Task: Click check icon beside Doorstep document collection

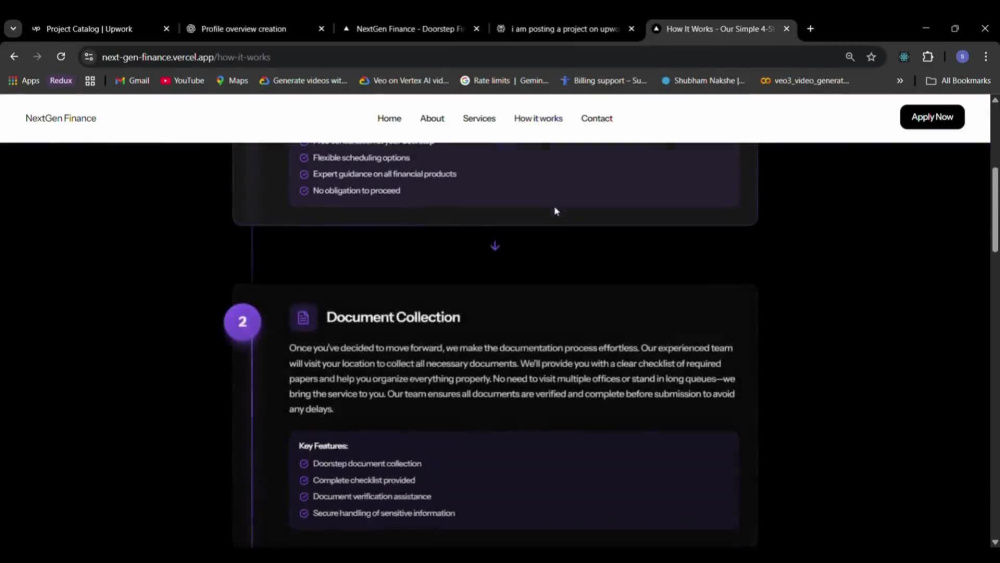Action: pos(304,464)
